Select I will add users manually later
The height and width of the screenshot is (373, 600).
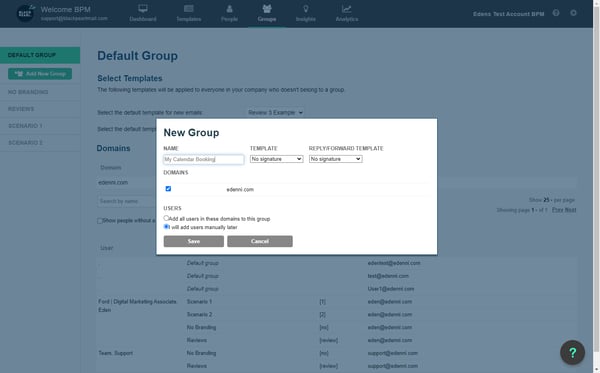[166, 226]
